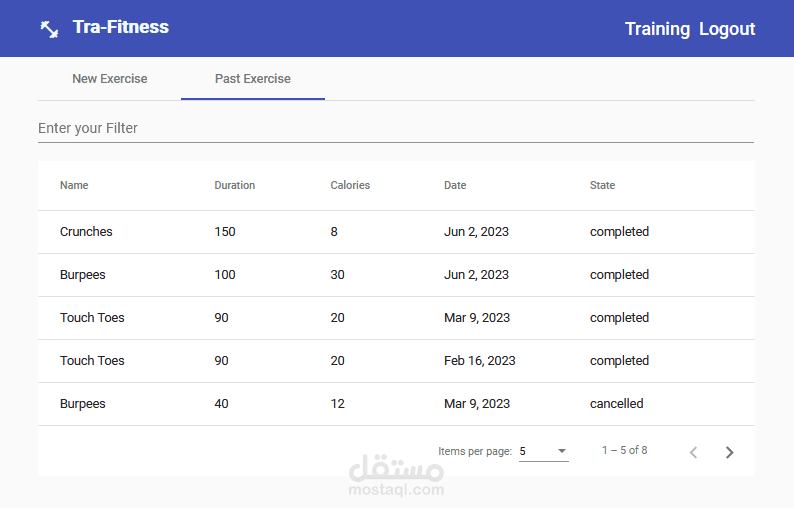Click the calories value 8
This screenshot has height=508, width=794.
(x=334, y=232)
